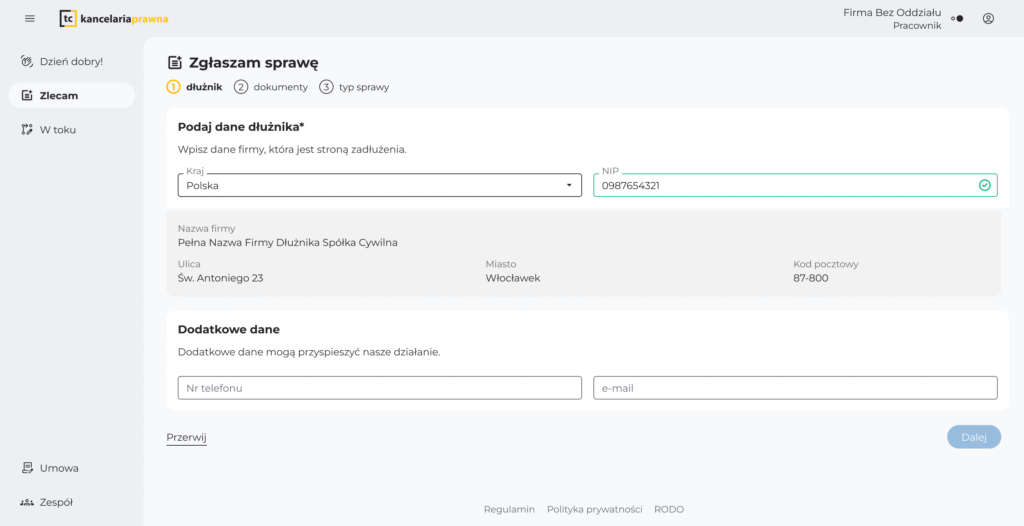Click the Zgłaszam sprawę header icon
Viewport: 1024px width, 526px height.
point(175,63)
